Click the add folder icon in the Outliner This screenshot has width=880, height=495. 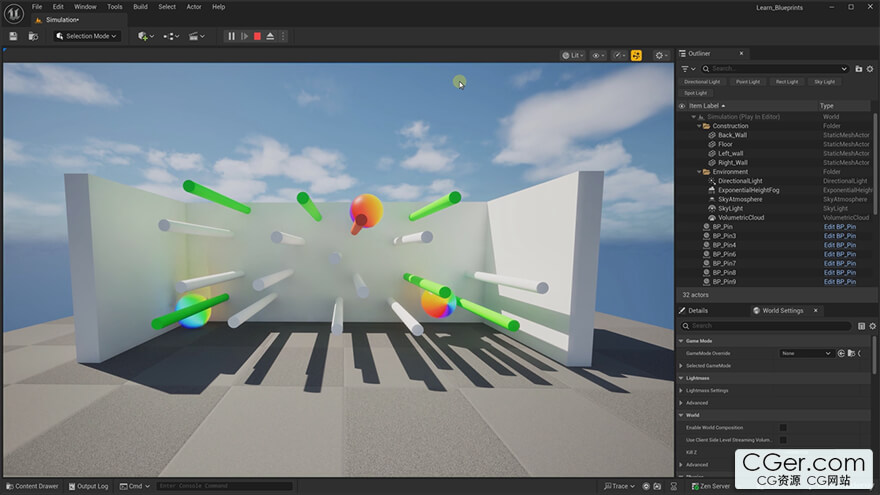pos(859,68)
